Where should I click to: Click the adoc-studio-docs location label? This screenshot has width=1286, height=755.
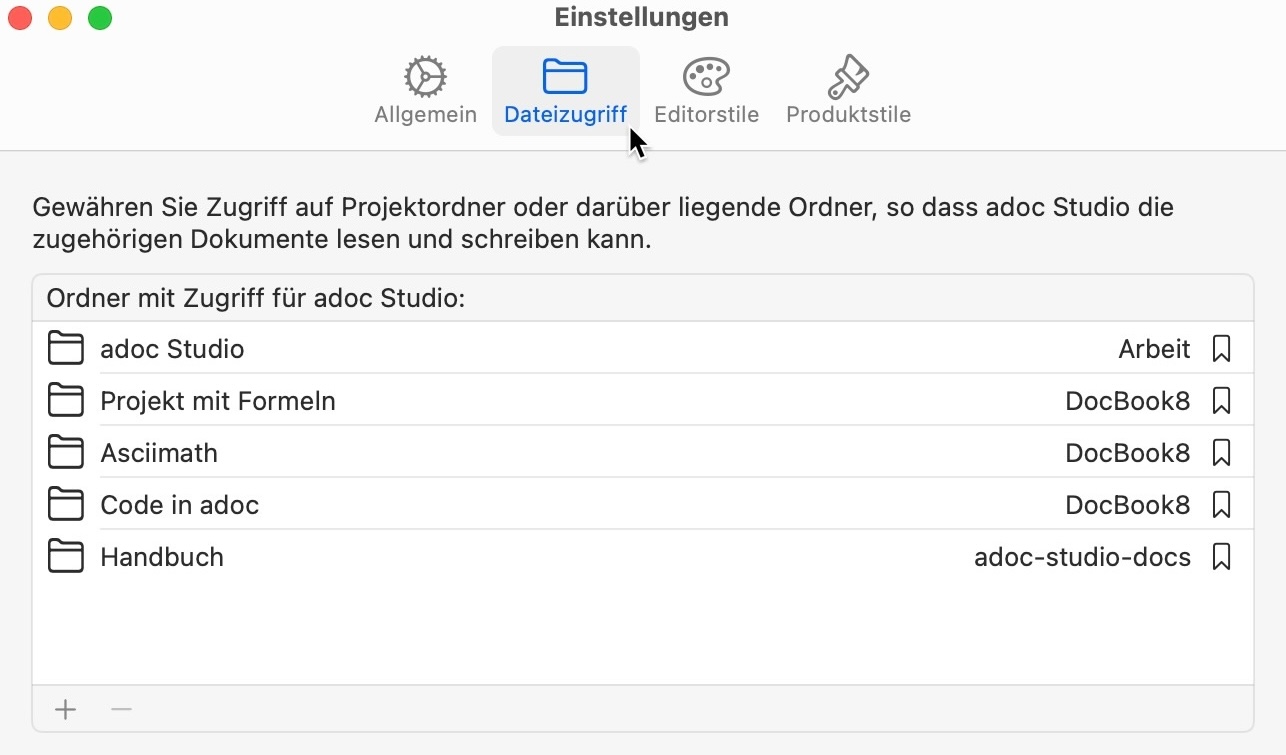click(1082, 557)
